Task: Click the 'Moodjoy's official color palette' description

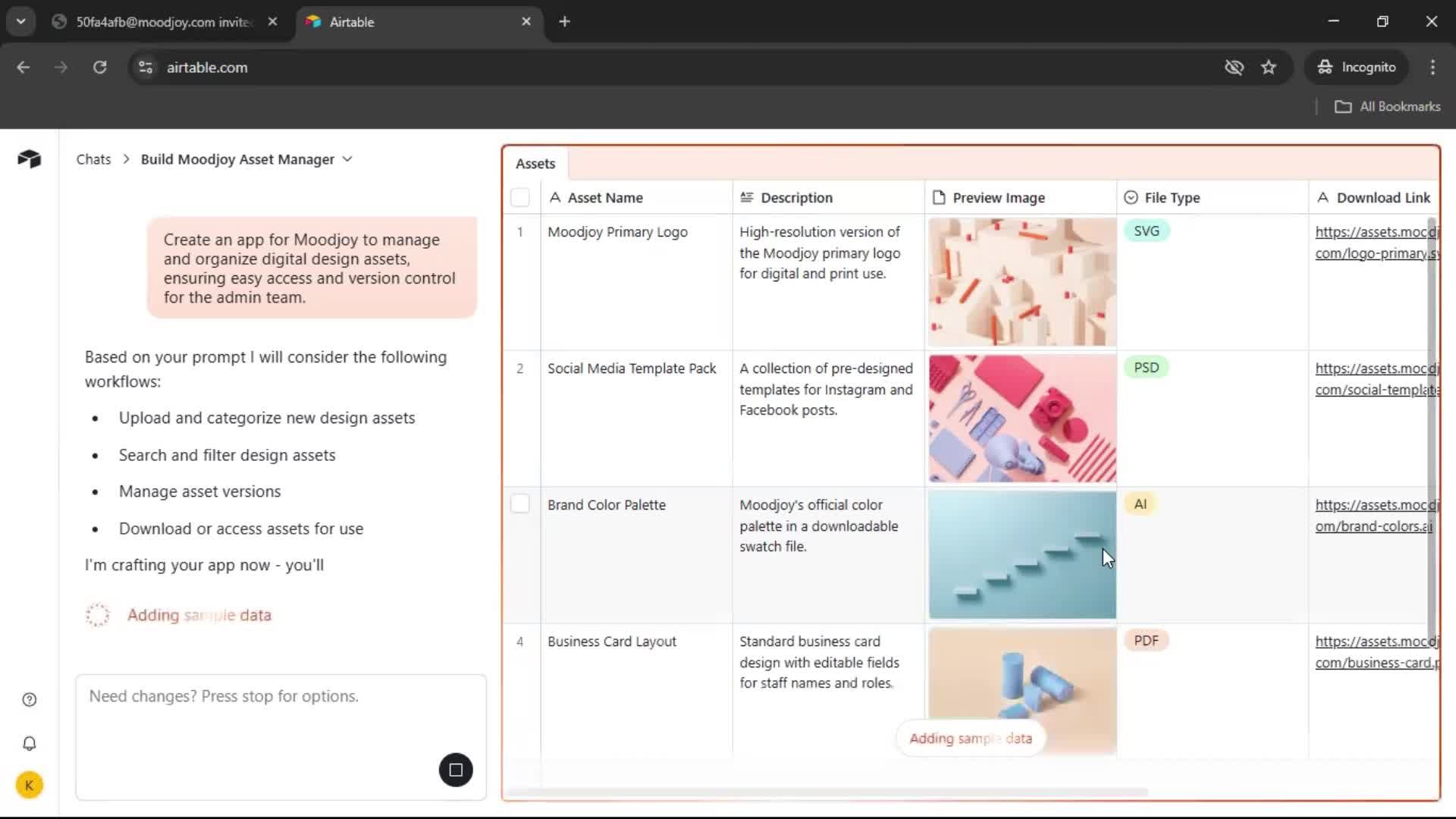Action: coord(828,555)
